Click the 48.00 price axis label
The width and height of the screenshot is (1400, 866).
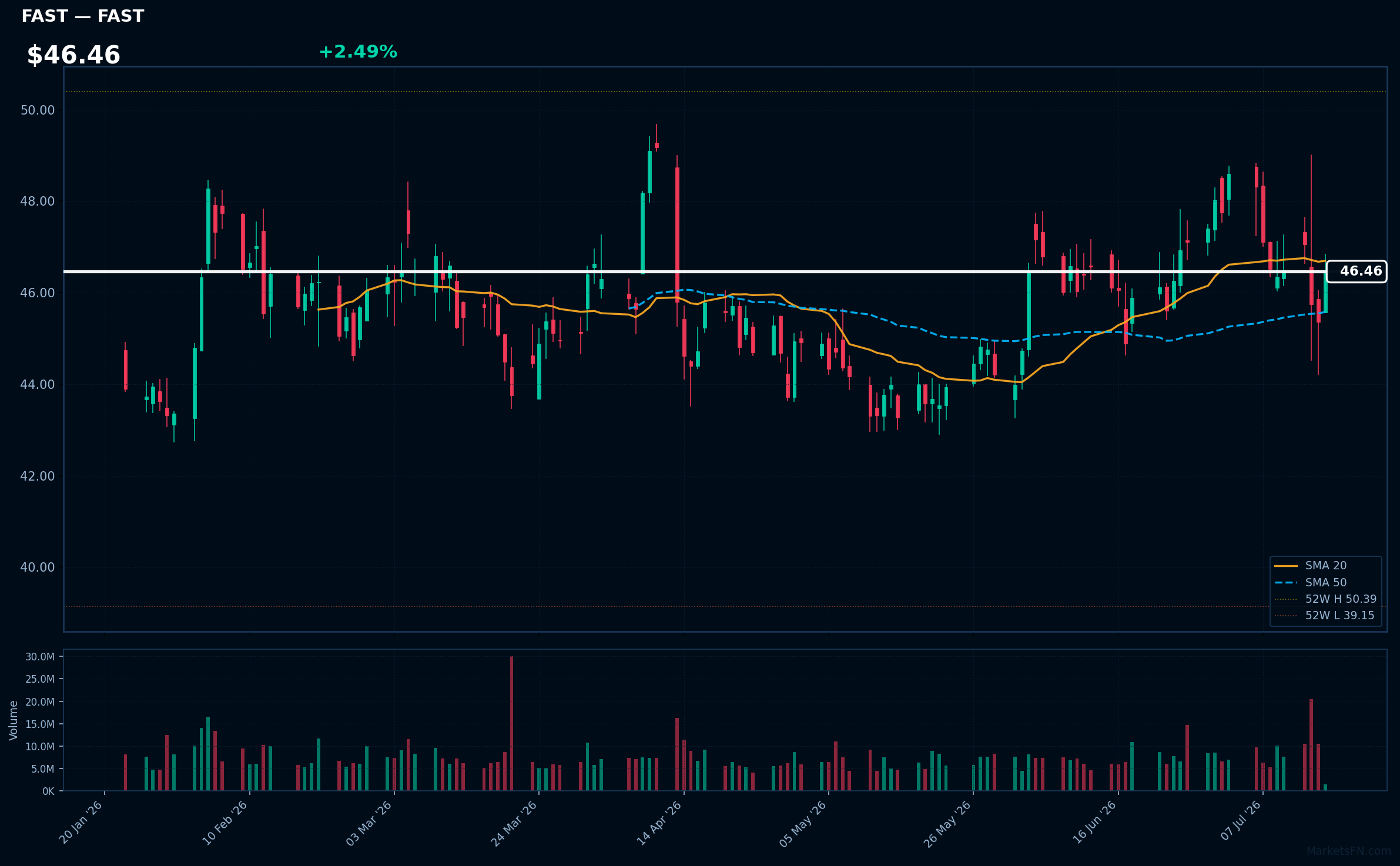point(38,202)
